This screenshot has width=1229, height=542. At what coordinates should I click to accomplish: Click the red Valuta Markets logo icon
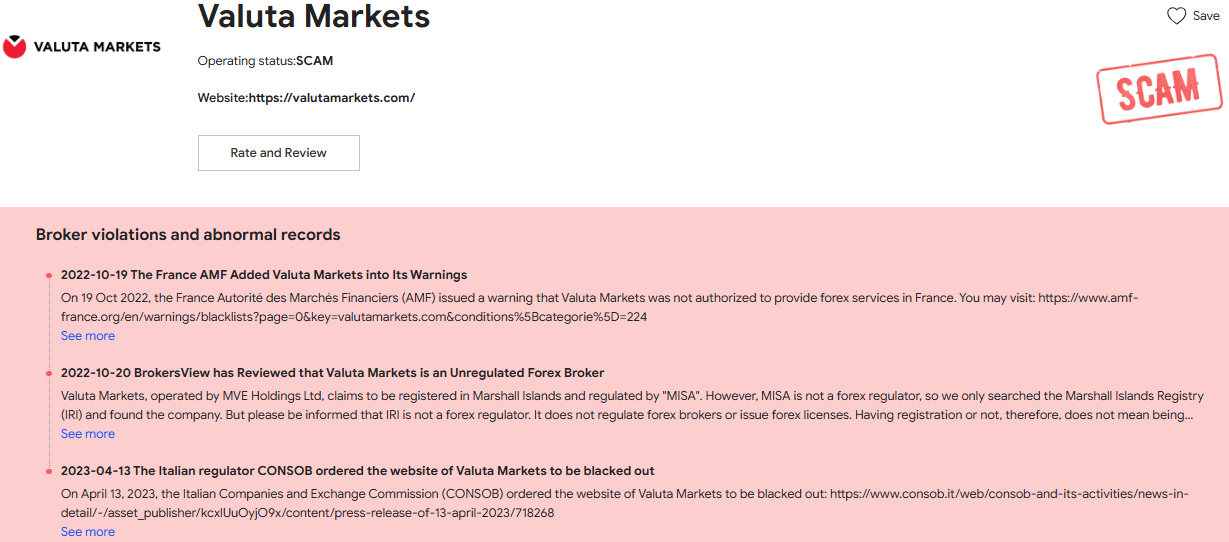(x=15, y=47)
